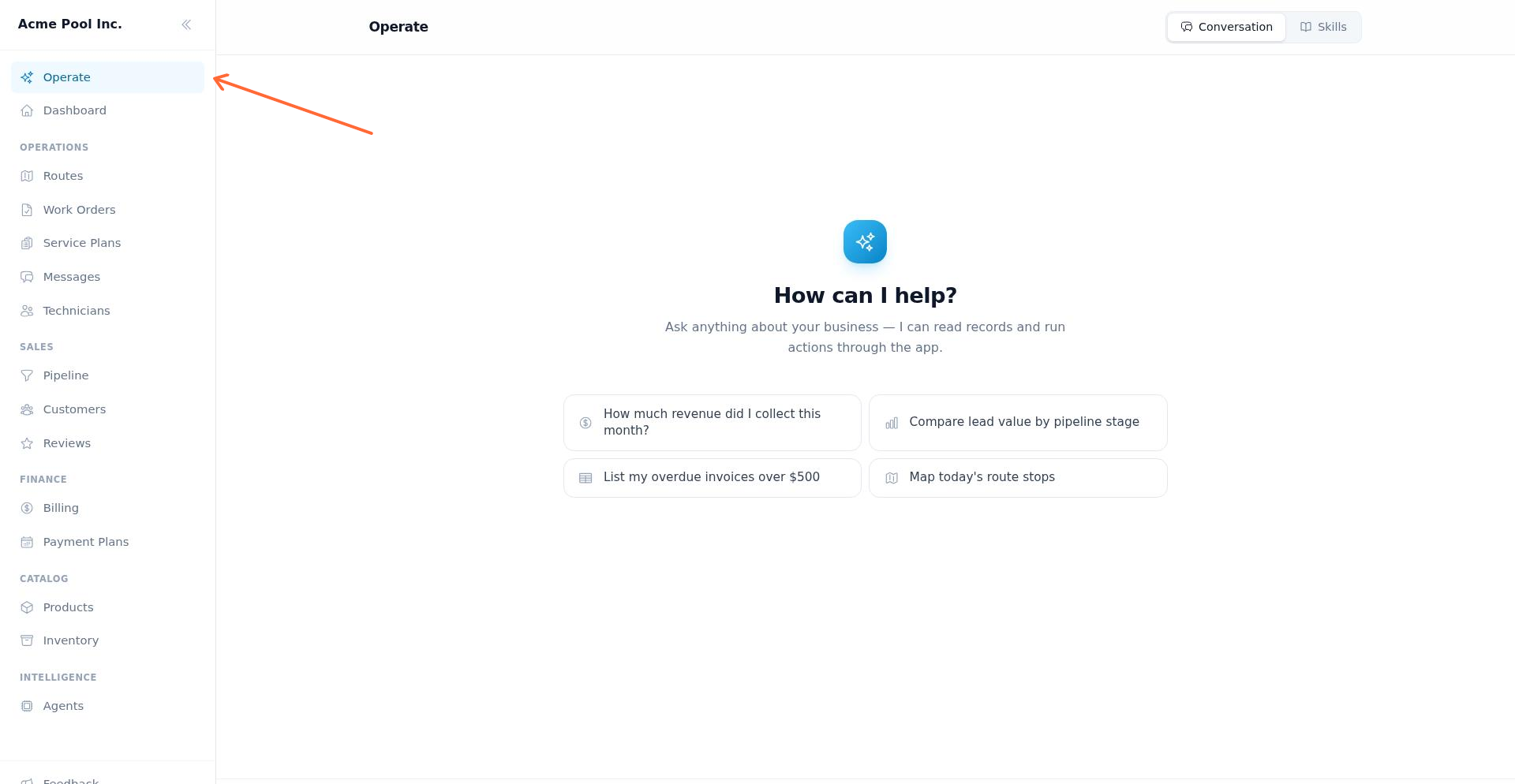Click the Customers group icon
This screenshot has height=784, width=1515.
[27, 409]
